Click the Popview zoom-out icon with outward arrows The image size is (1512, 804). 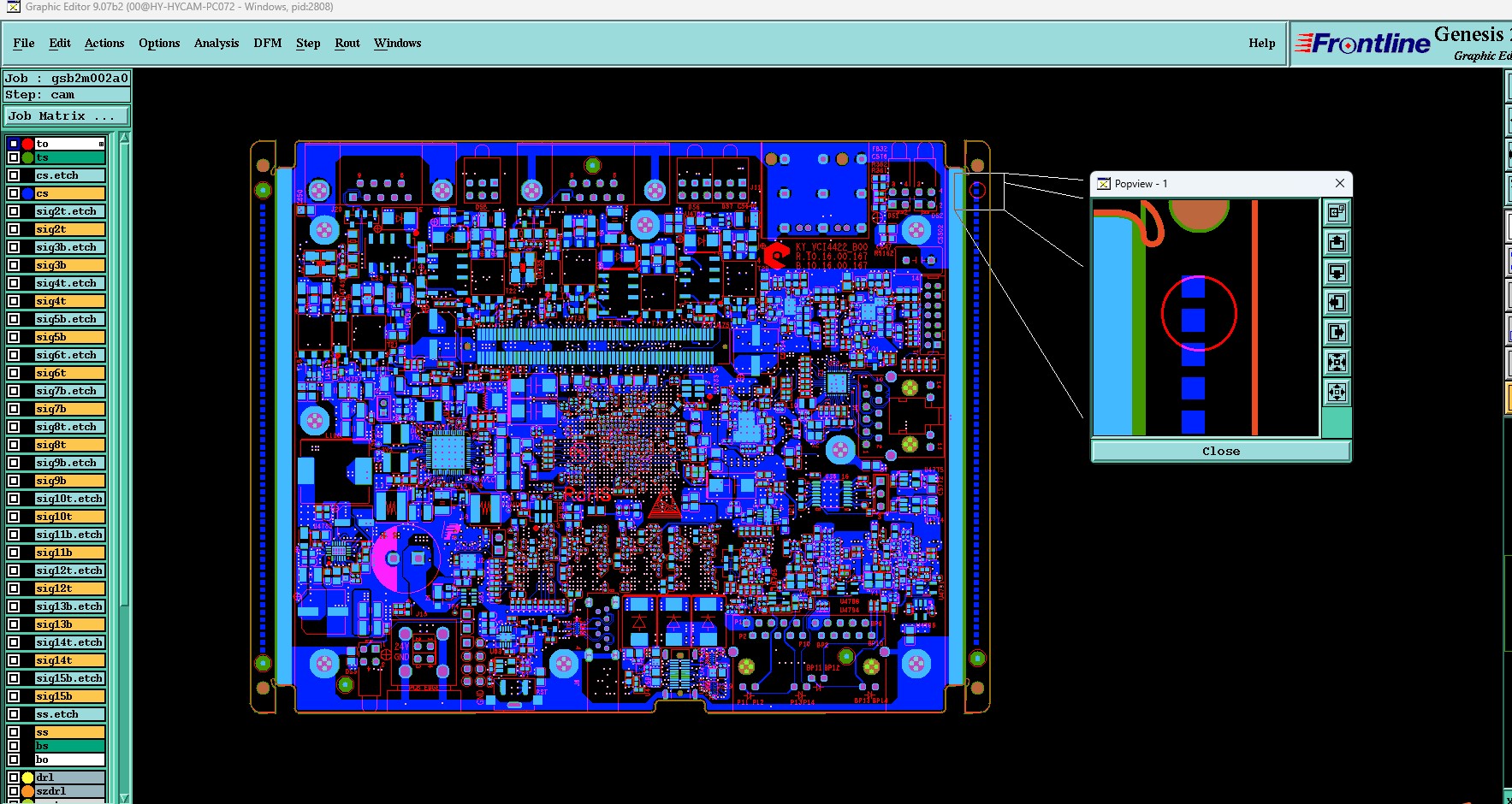coord(1337,393)
